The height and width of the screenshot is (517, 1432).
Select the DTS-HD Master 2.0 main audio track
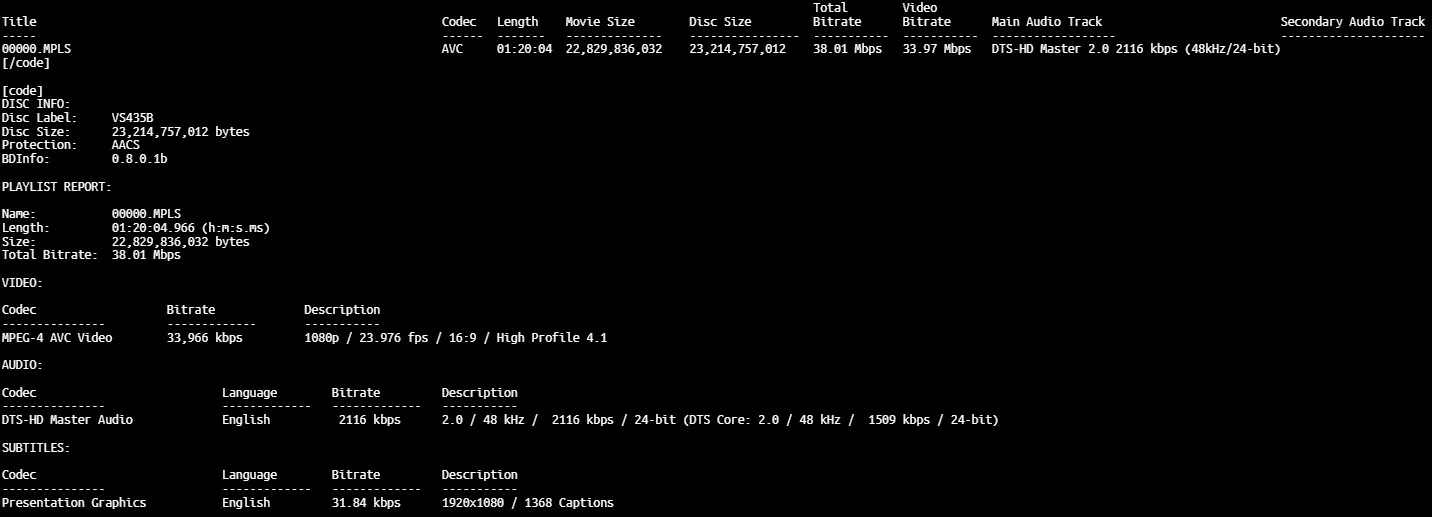coord(1135,49)
